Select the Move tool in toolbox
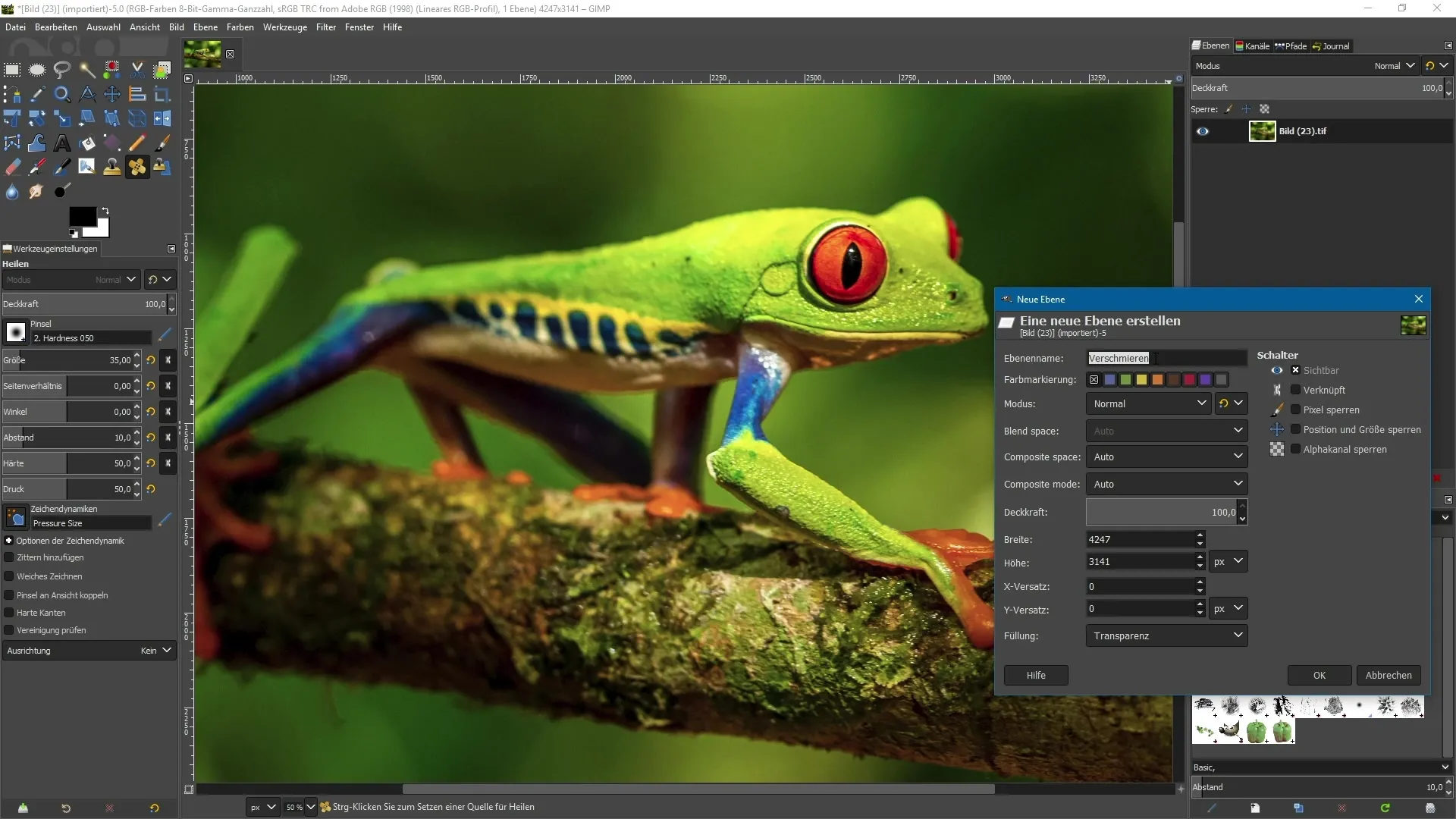The height and width of the screenshot is (819, 1456). tap(112, 95)
